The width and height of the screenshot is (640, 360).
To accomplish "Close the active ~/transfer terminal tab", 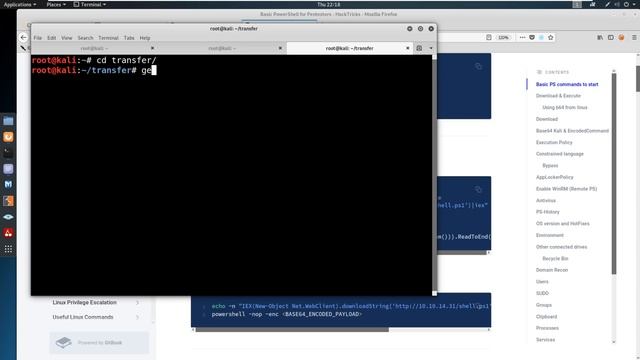I will (x=407, y=48).
